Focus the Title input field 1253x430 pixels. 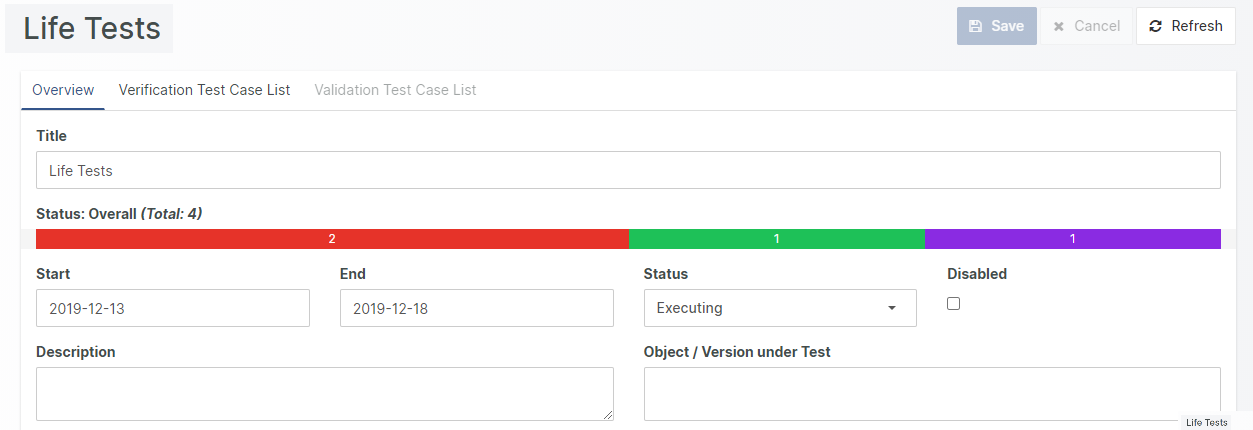click(628, 171)
